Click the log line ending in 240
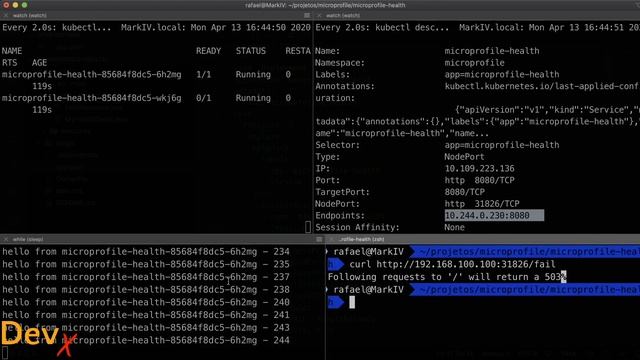Screen dimensions: 640x360 [146, 302]
